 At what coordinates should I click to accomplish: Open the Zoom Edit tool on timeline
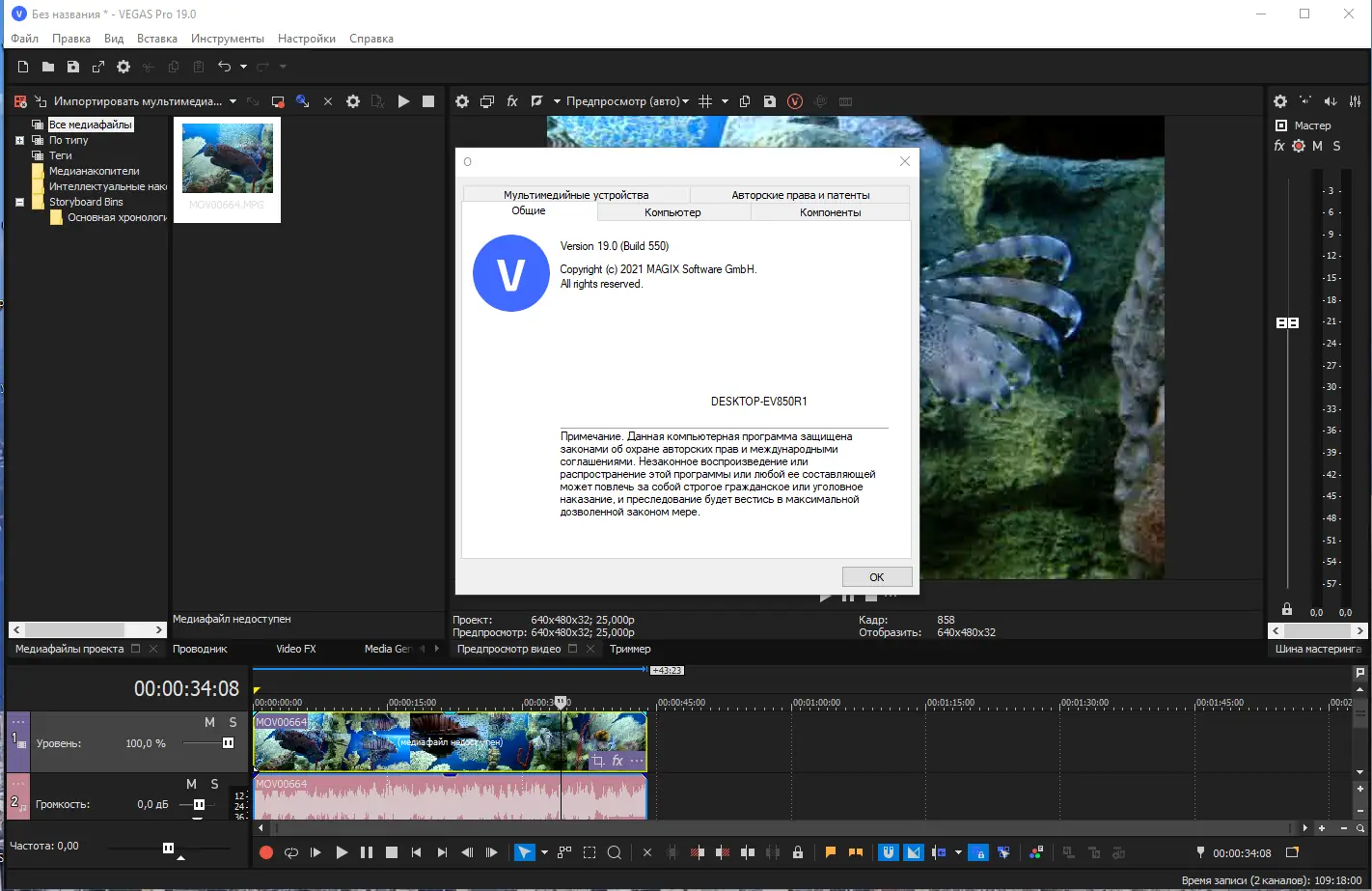(616, 852)
